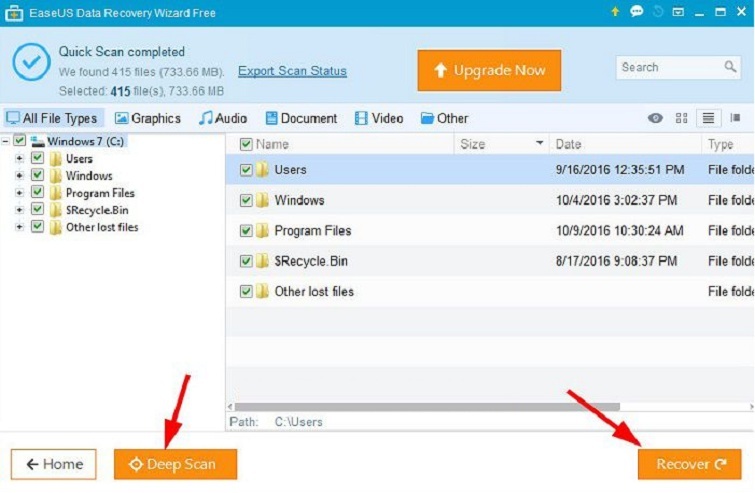Image resolution: width=755 pixels, height=493 pixels.
Task: Sort by the Date column header
Action: [568, 144]
